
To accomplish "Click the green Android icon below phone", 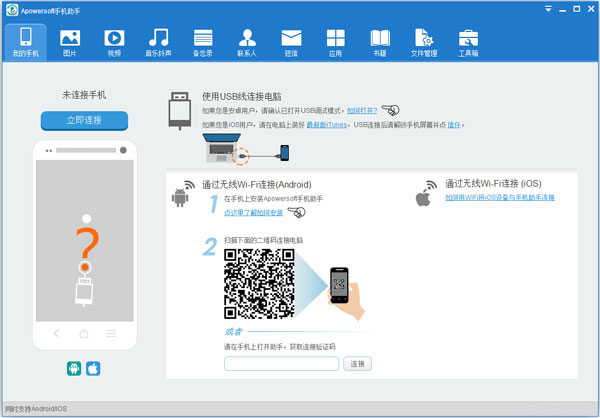I will pyautogui.click(x=74, y=369).
